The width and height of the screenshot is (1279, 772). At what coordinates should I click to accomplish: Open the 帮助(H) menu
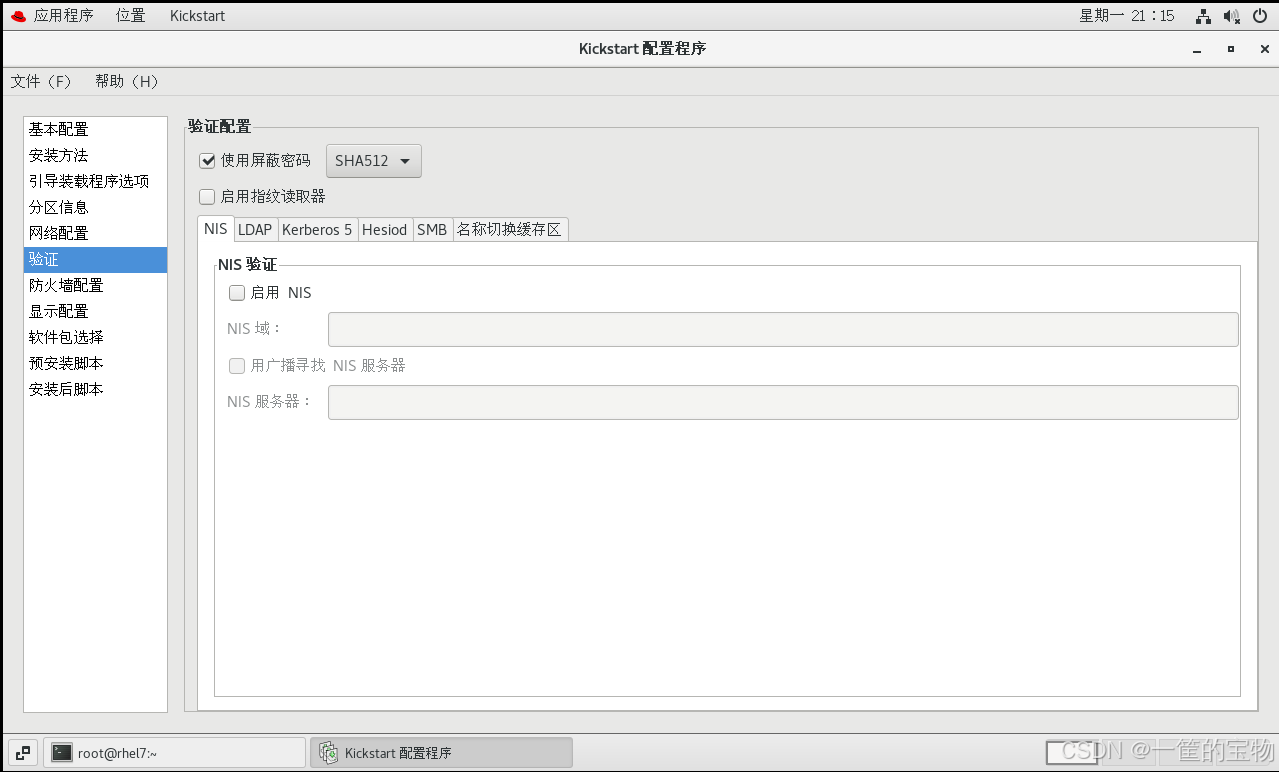pos(127,82)
